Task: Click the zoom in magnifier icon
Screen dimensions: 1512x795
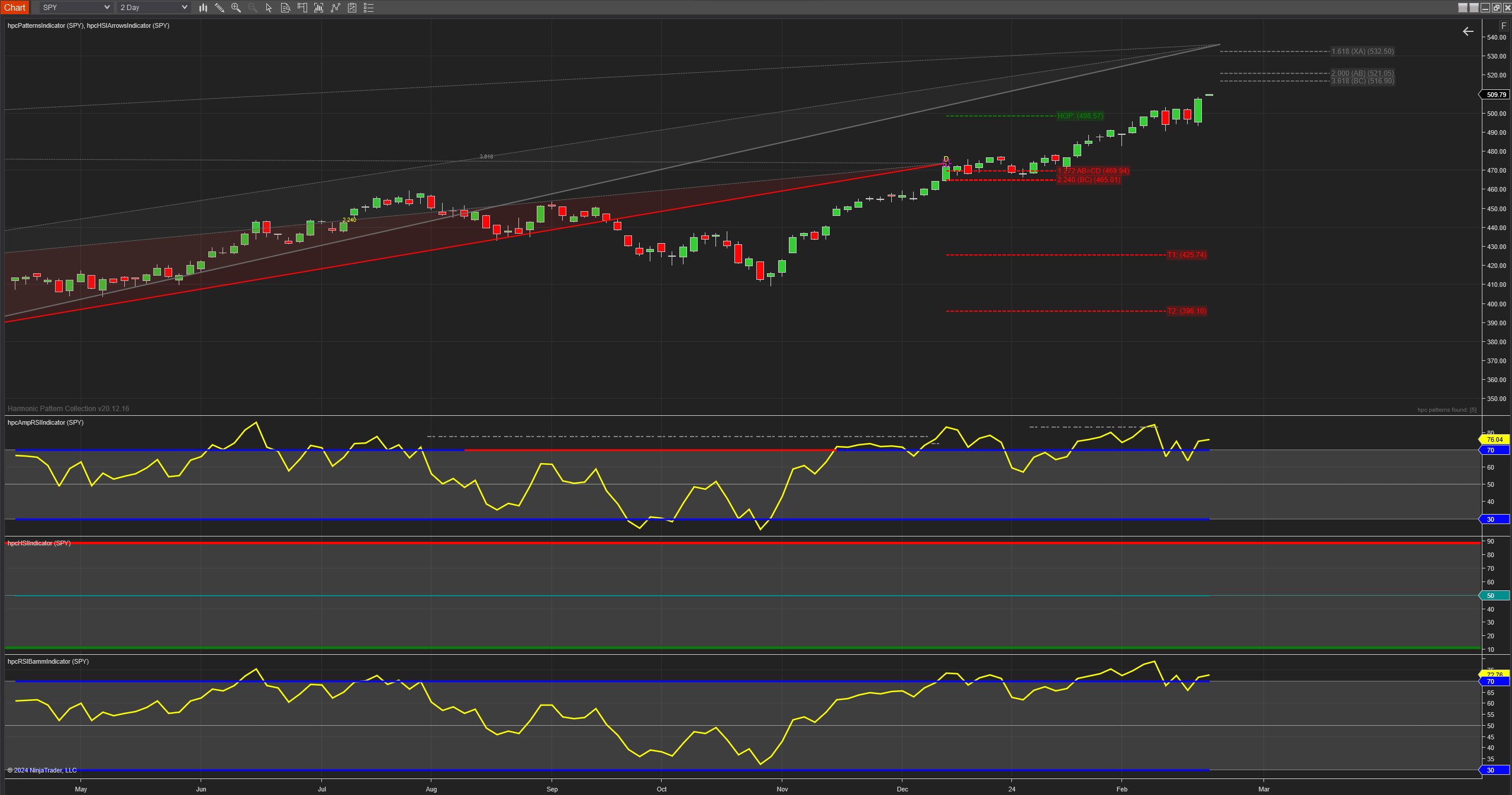Action: (x=236, y=8)
